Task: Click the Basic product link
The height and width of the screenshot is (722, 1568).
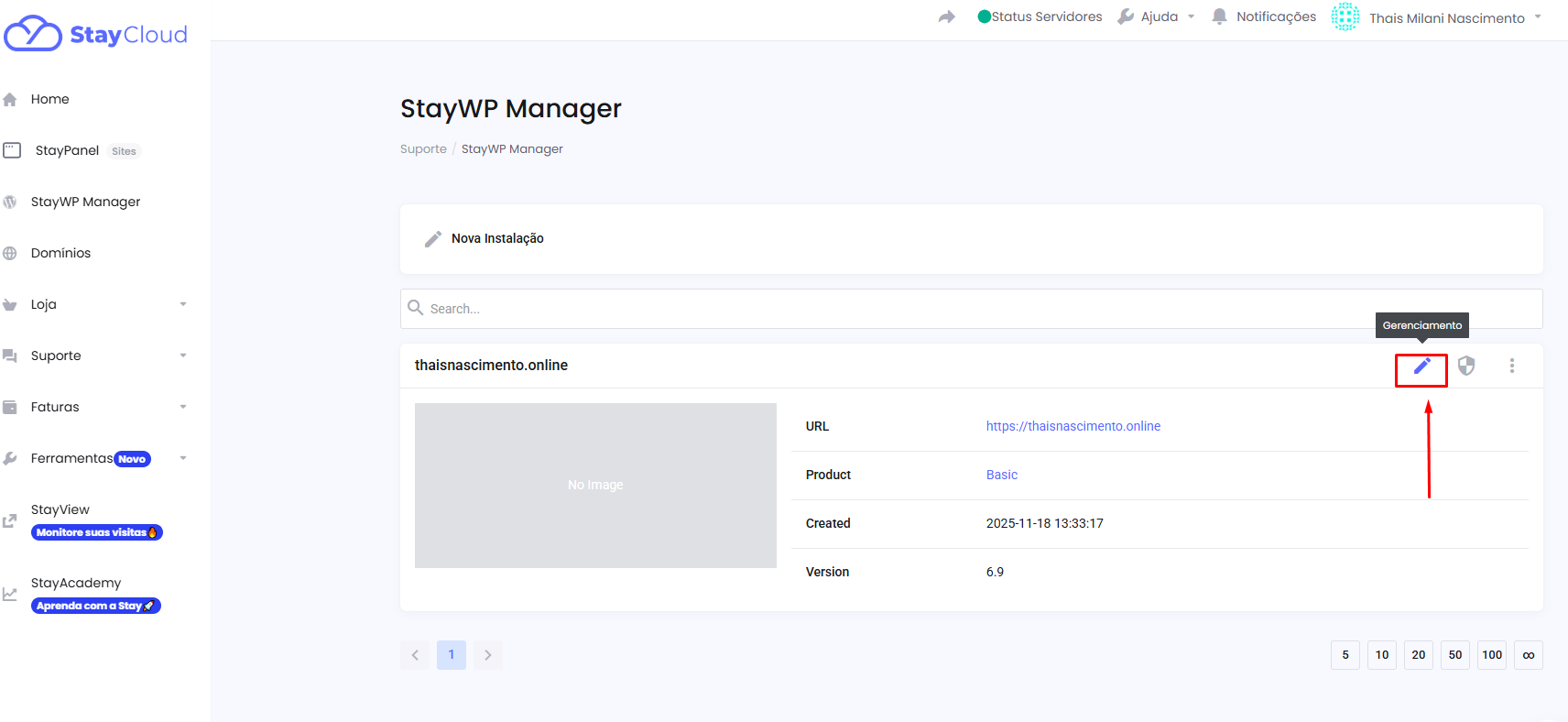Action: tap(1002, 475)
